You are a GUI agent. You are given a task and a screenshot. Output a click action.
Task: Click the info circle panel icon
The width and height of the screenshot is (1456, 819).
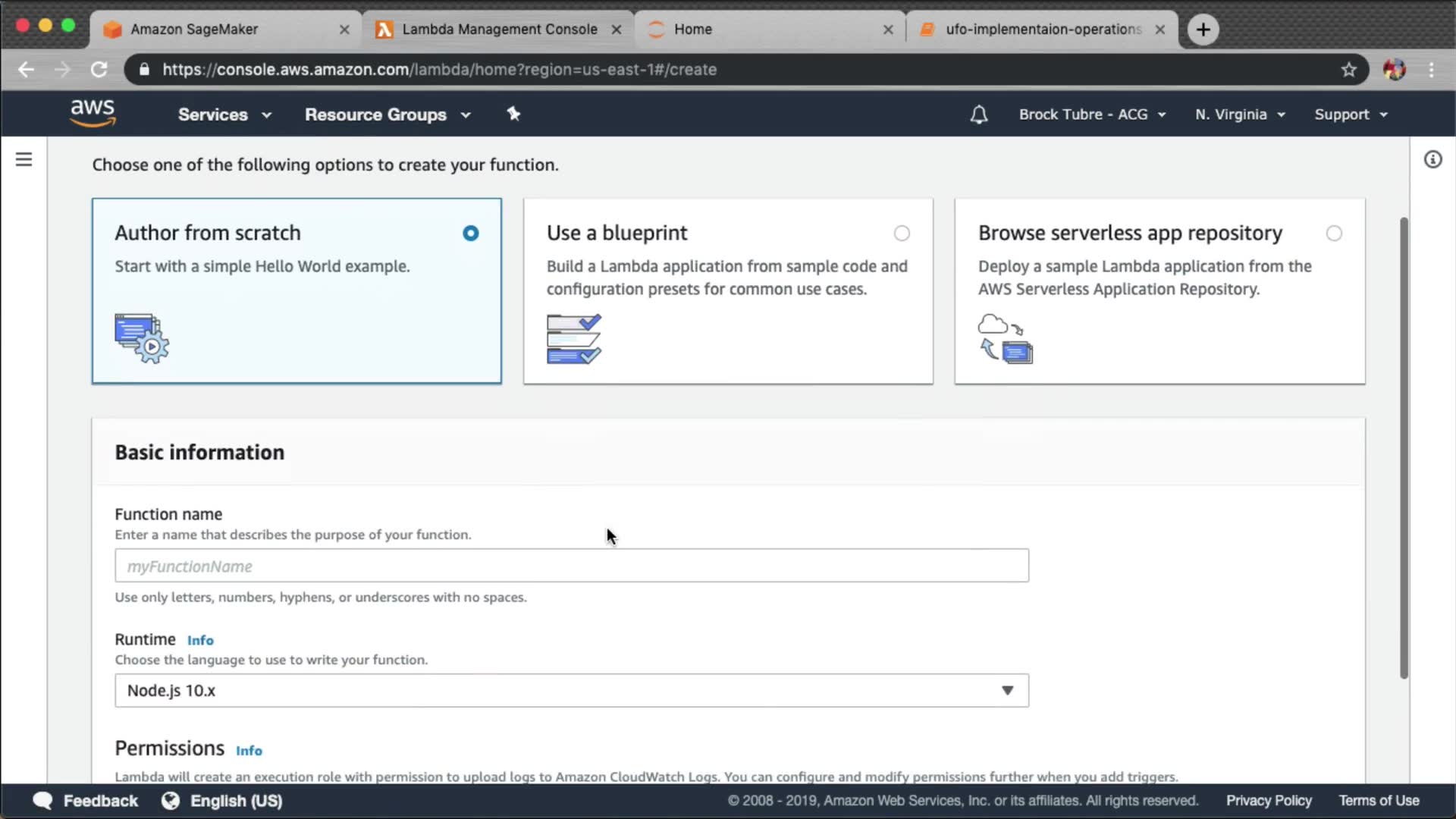point(1432,159)
